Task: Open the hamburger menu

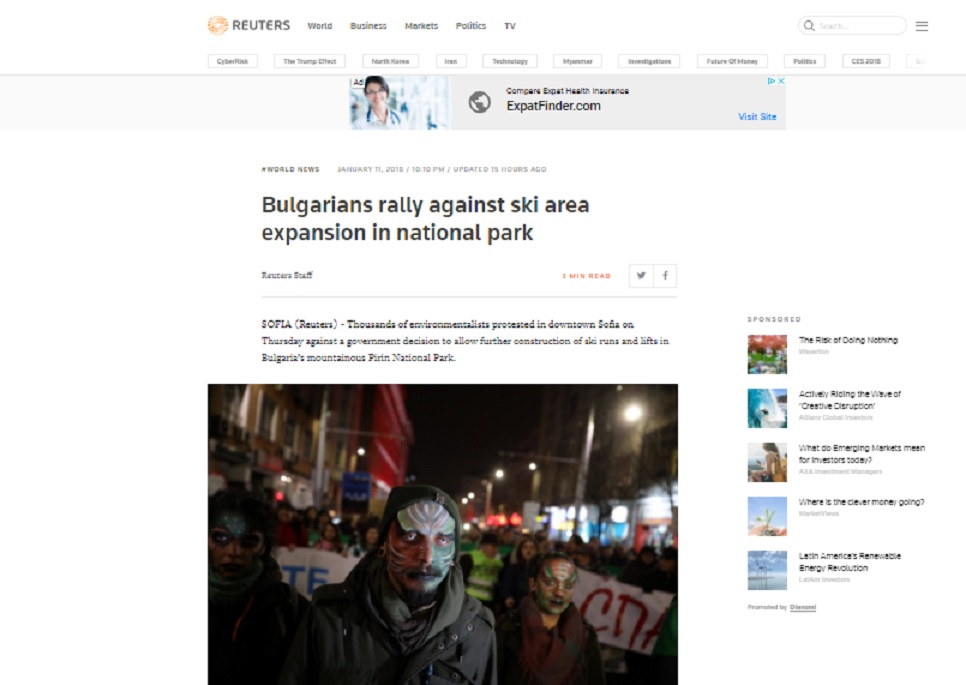Action: (922, 26)
